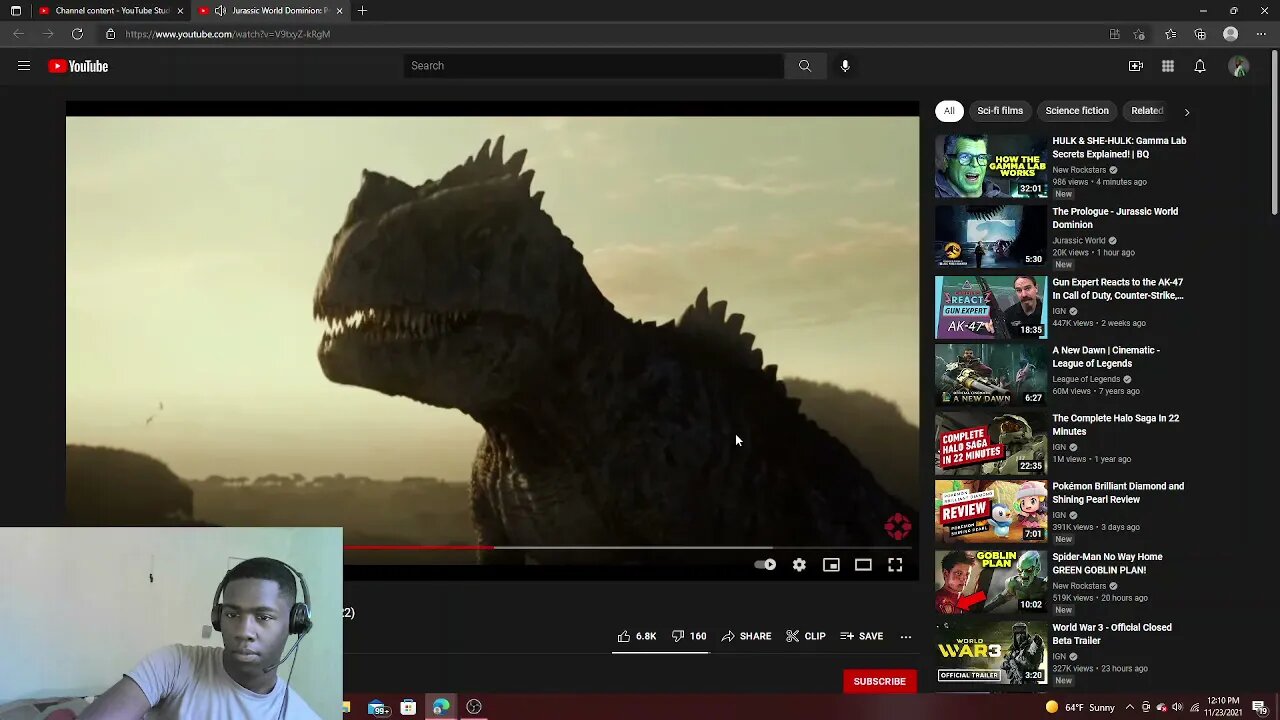Click the video card icon in the player

897,526
